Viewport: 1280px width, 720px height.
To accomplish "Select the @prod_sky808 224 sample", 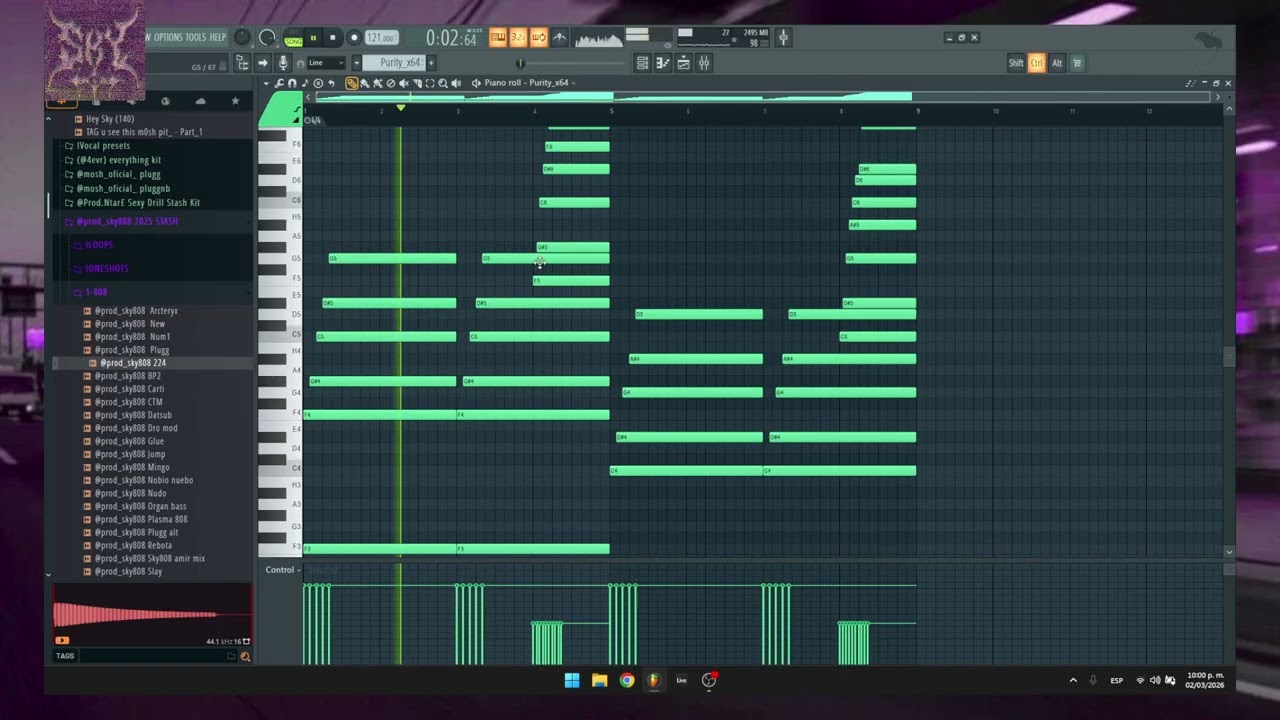I will pos(132,363).
